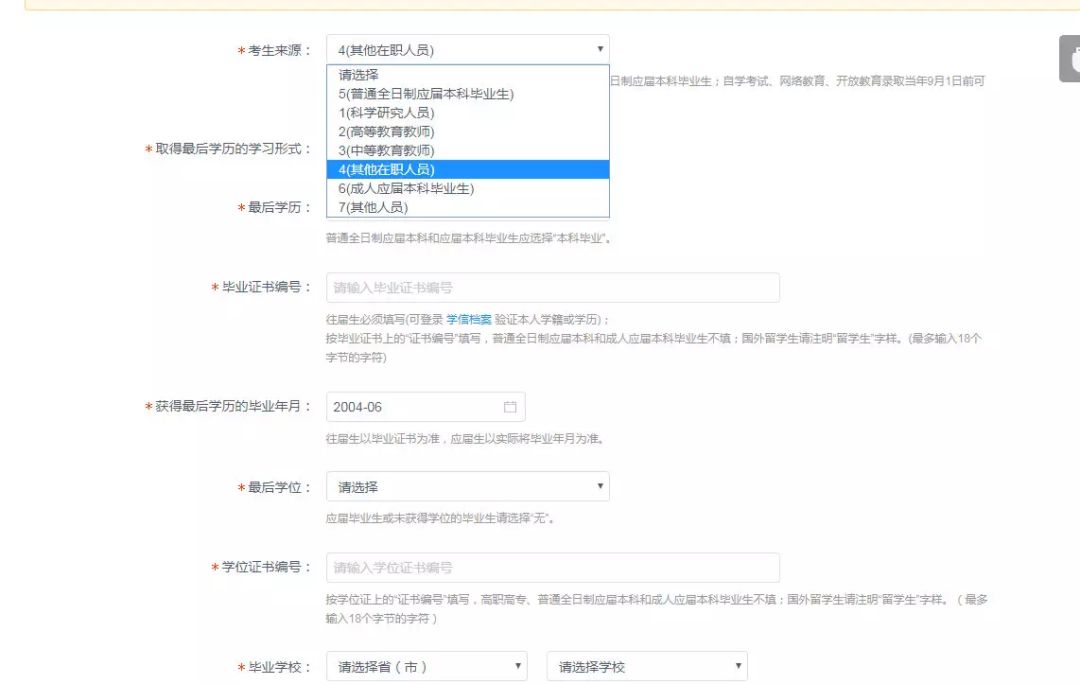
Task: Open the 请选择学校 dropdown
Action: coord(646,666)
